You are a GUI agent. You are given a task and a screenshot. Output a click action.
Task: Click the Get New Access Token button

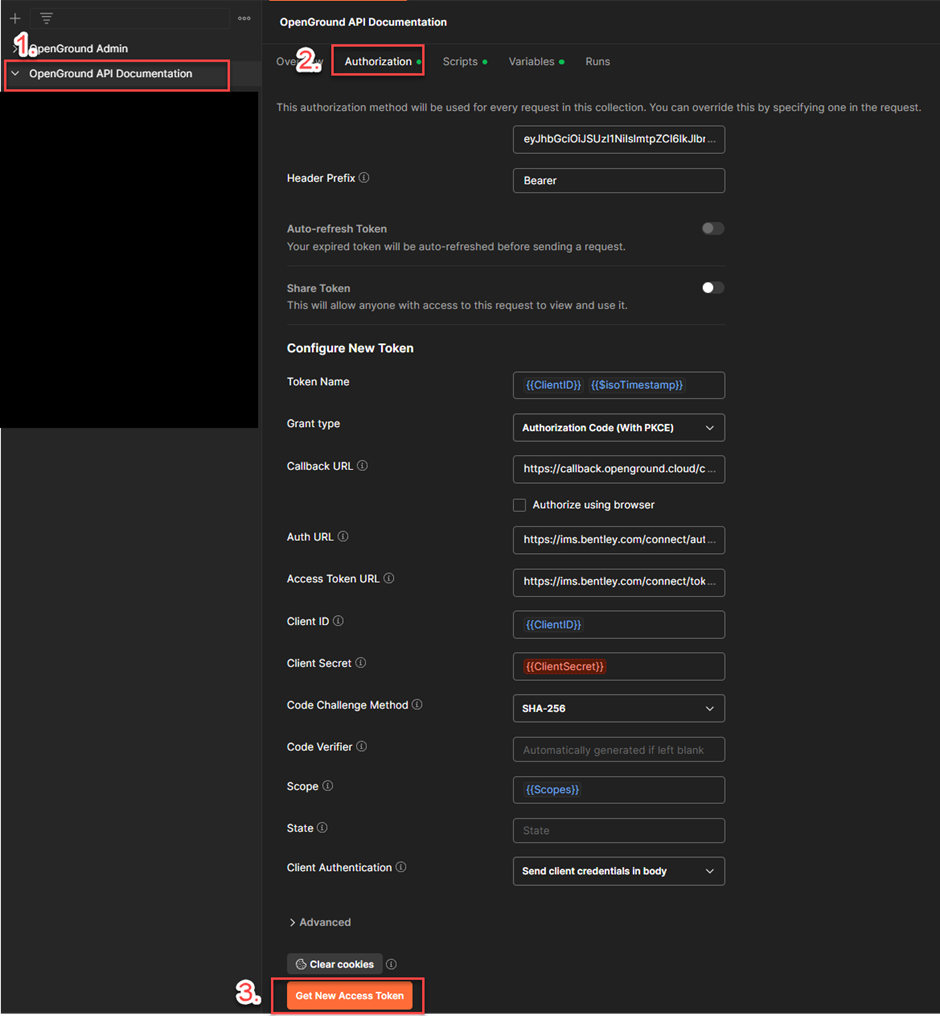350,996
